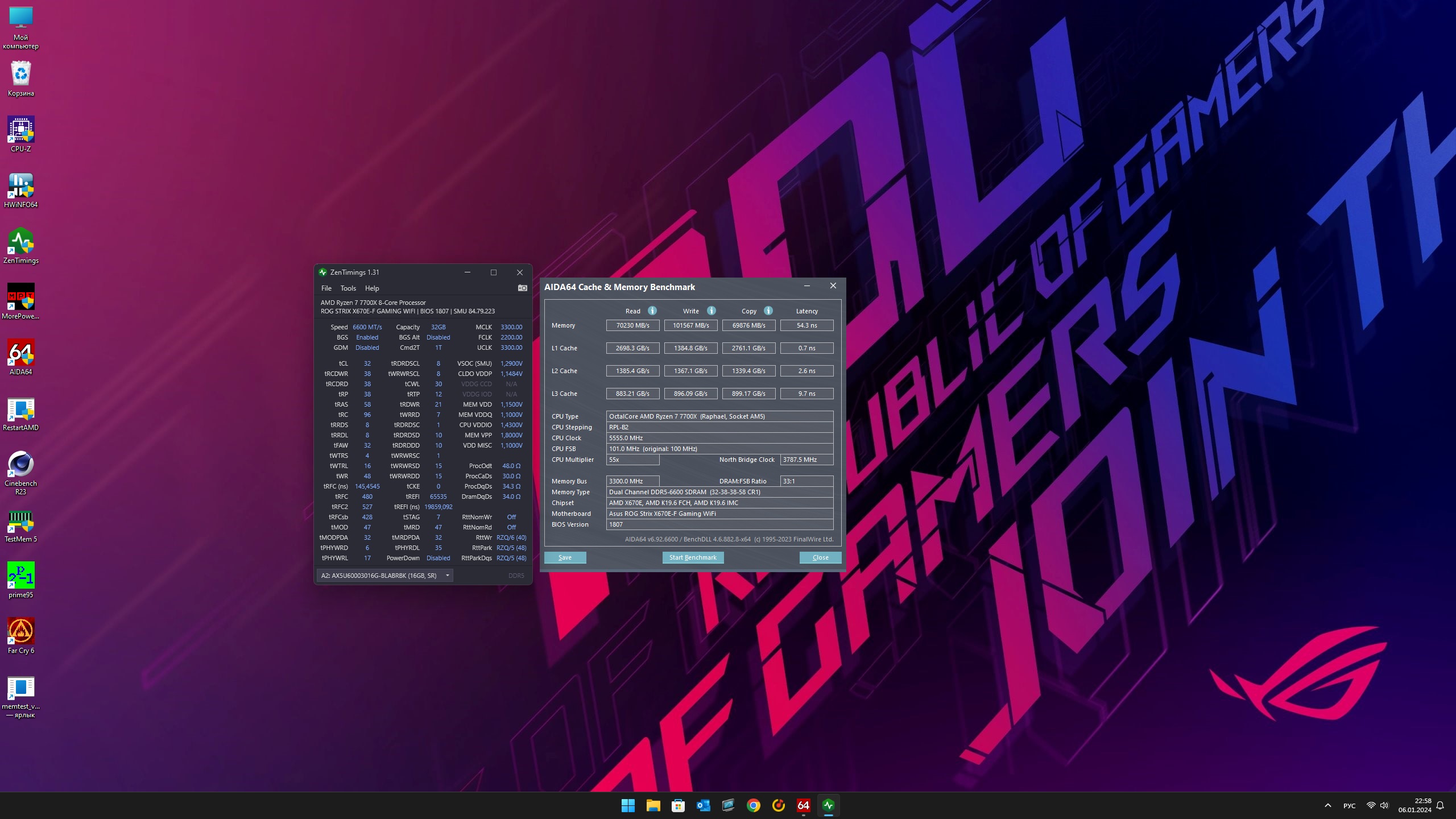Open the Tools menu in ZenTimings
The image size is (1456, 819).
(x=348, y=288)
